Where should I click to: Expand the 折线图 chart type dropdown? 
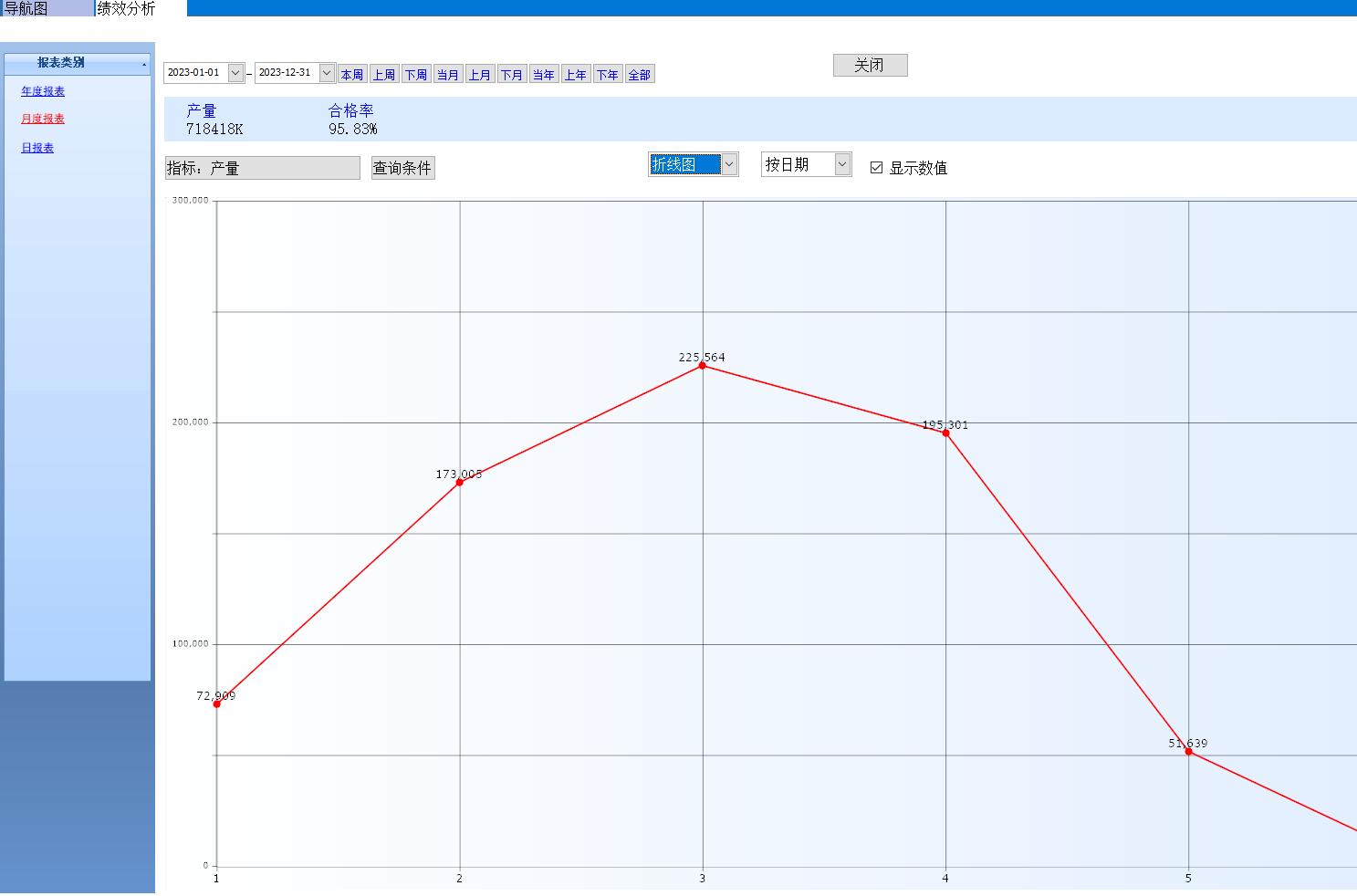(729, 164)
